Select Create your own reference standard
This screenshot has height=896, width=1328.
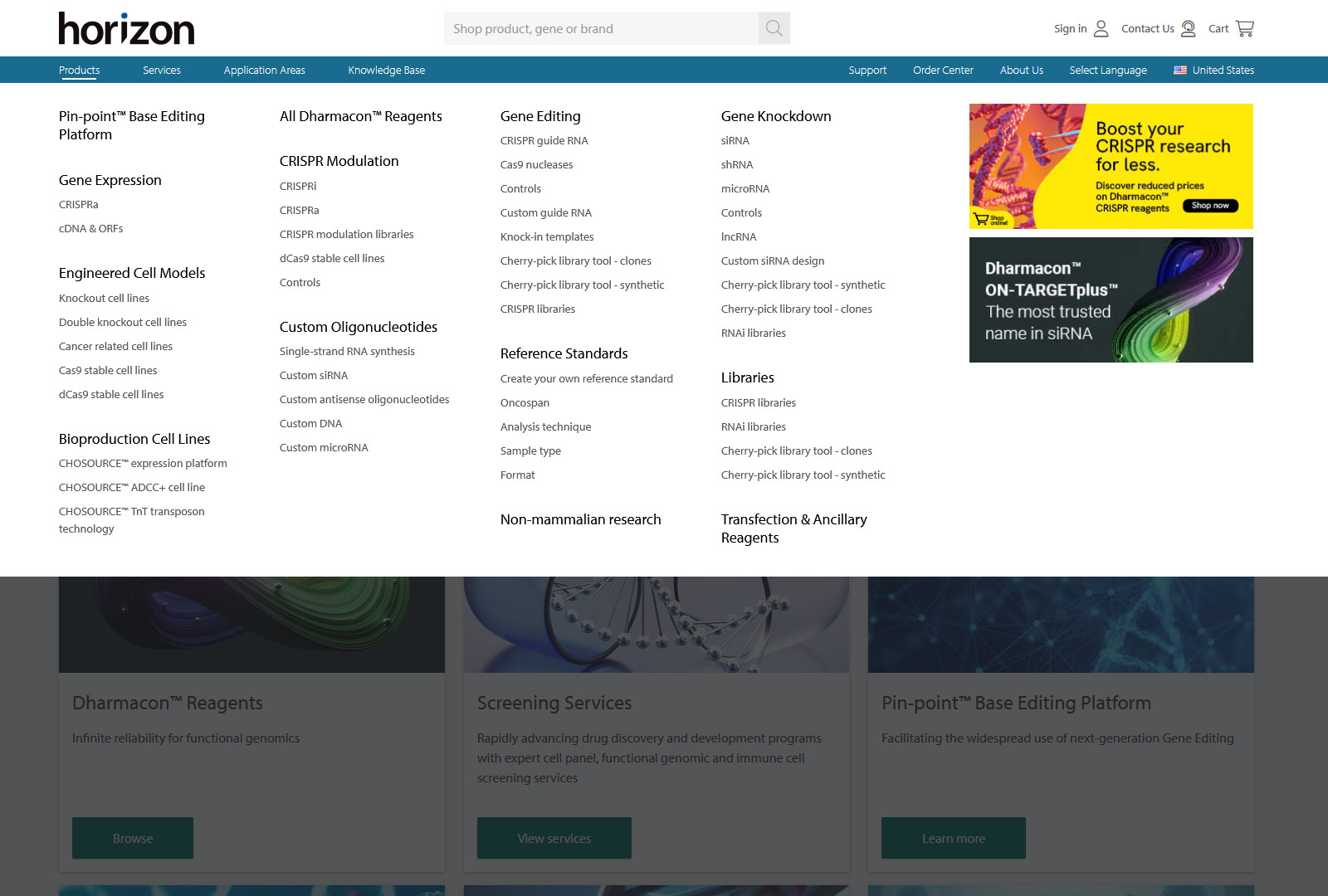click(587, 379)
